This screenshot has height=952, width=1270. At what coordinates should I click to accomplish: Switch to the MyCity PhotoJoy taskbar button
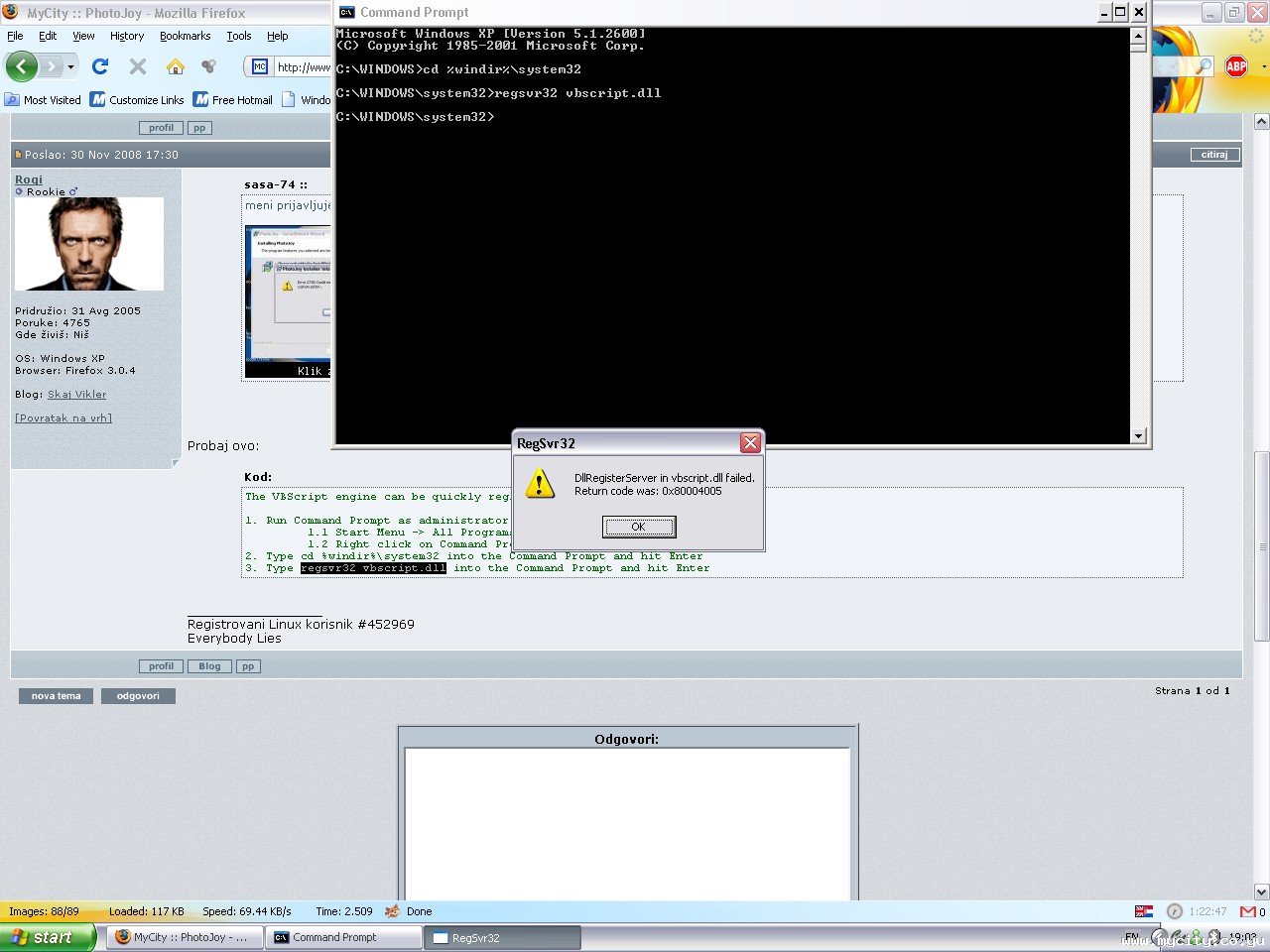coord(185,937)
